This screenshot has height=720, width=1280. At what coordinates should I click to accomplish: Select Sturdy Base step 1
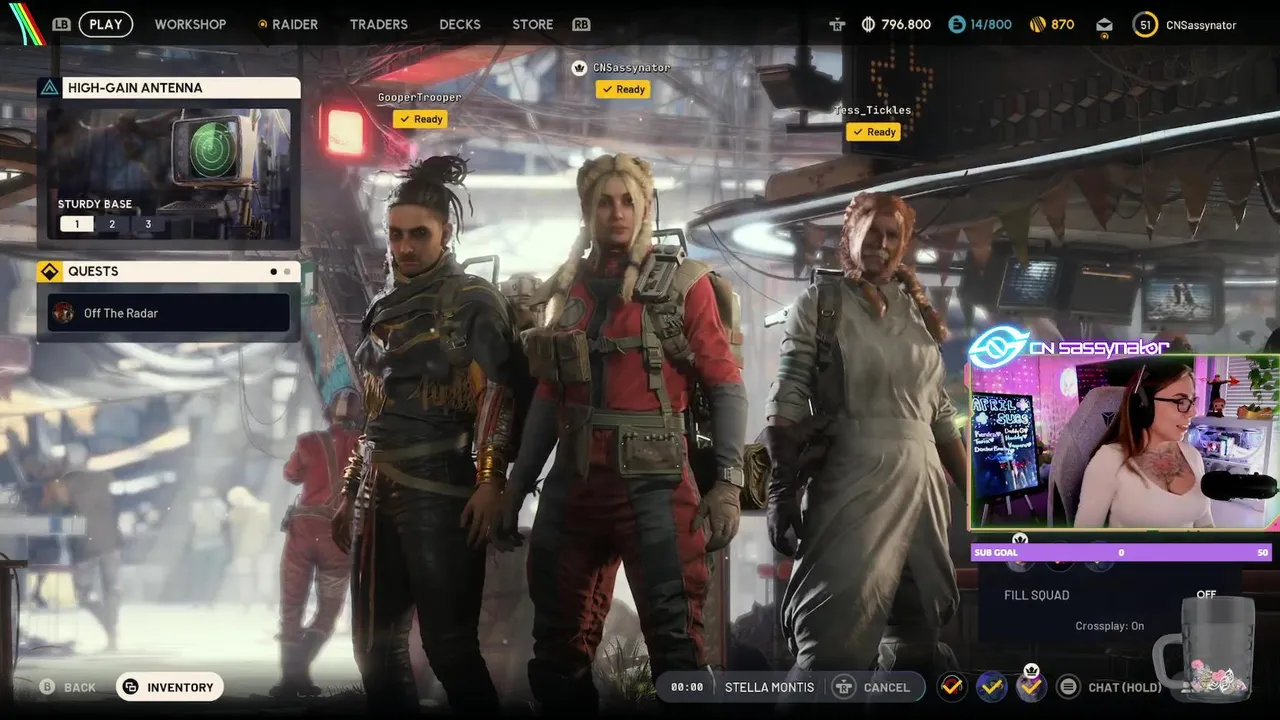pyautogui.click(x=77, y=224)
